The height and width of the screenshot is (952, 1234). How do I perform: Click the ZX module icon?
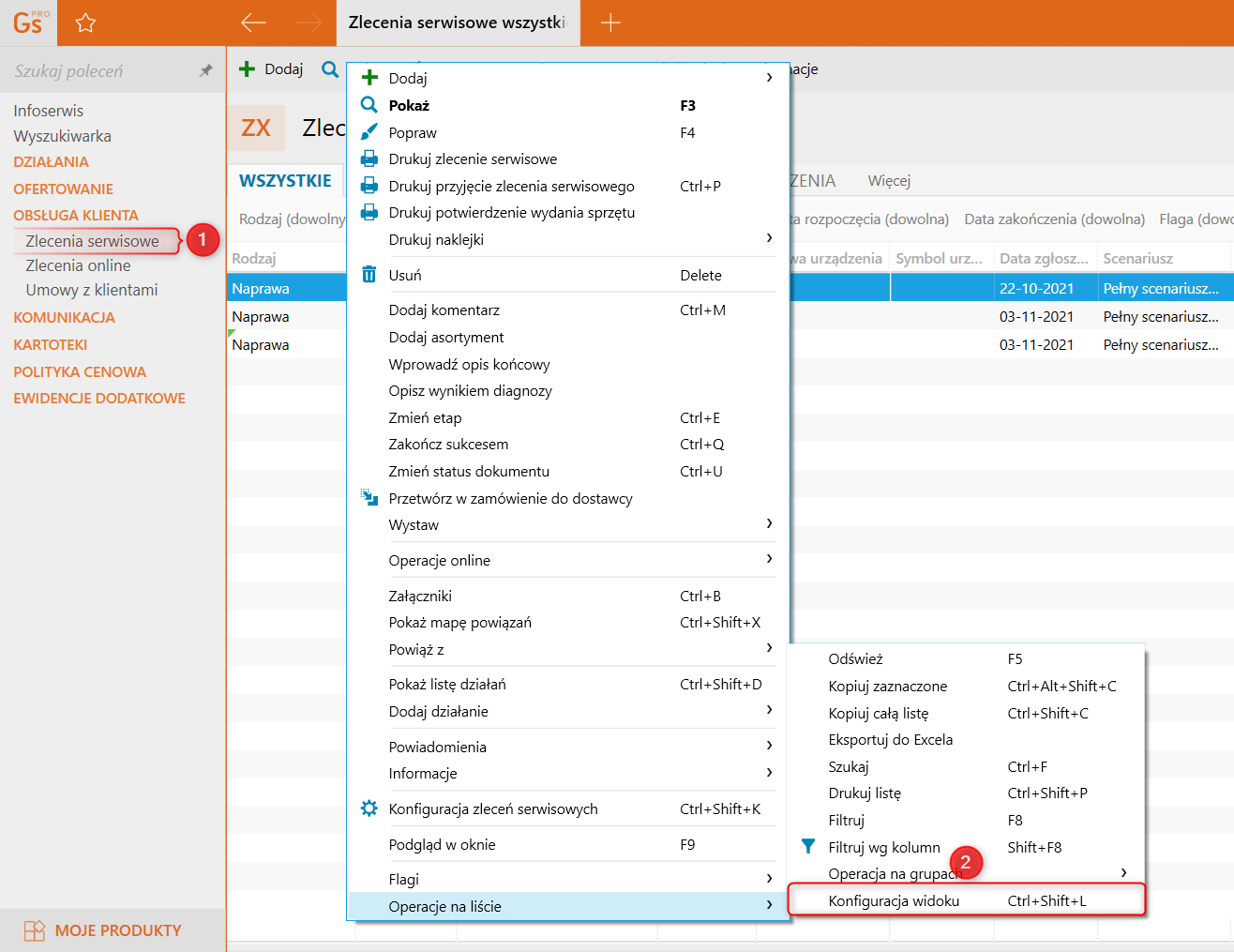[x=256, y=128]
